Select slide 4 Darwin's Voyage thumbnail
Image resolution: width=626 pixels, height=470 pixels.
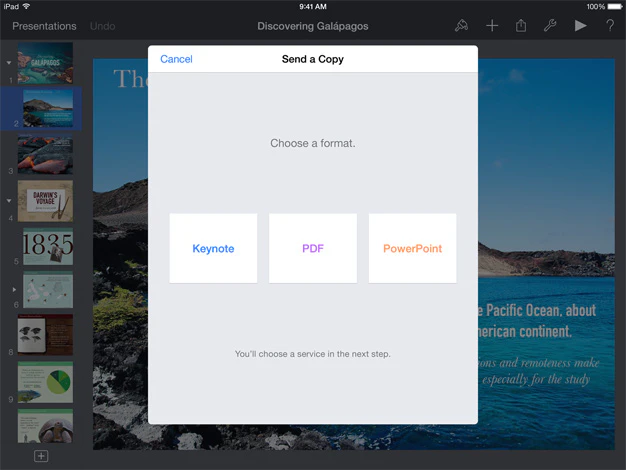tap(45, 201)
